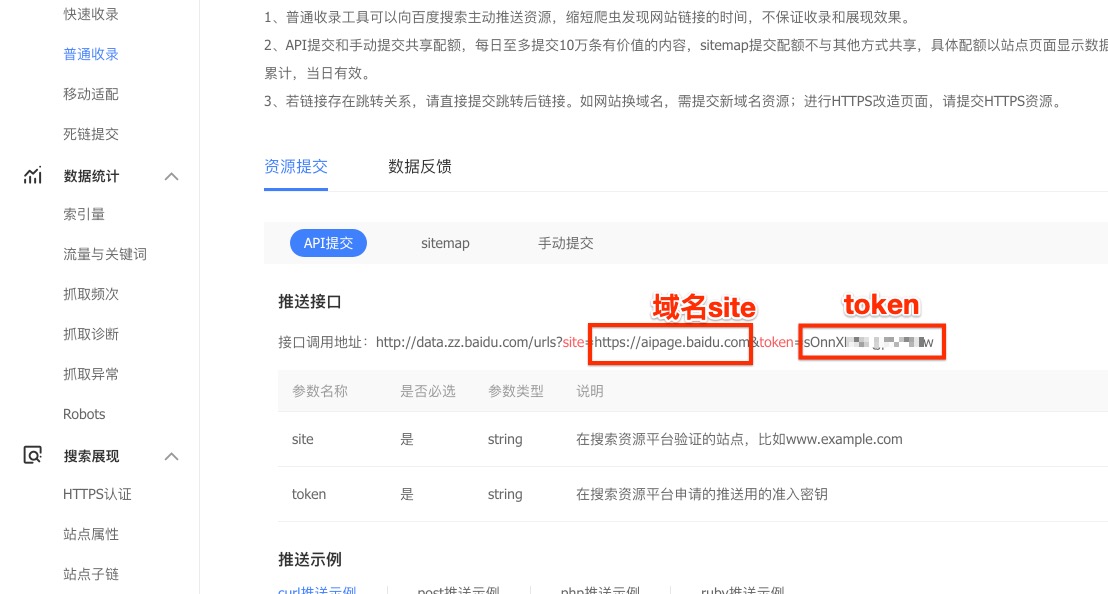
Task: Select 抓取频次 in the sidebar
Action: pos(91,294)
